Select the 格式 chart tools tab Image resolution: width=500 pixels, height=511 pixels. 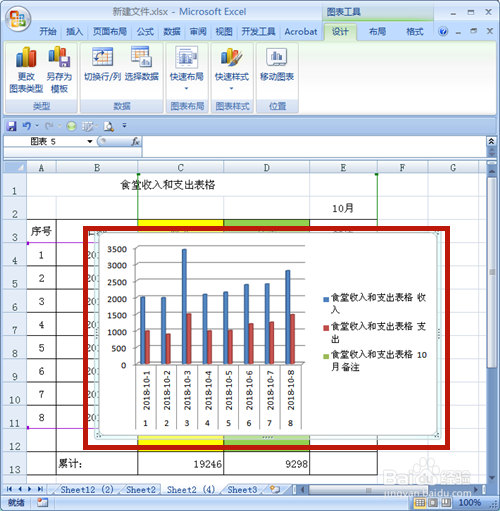pyautogui.click(x=415, y=32)
